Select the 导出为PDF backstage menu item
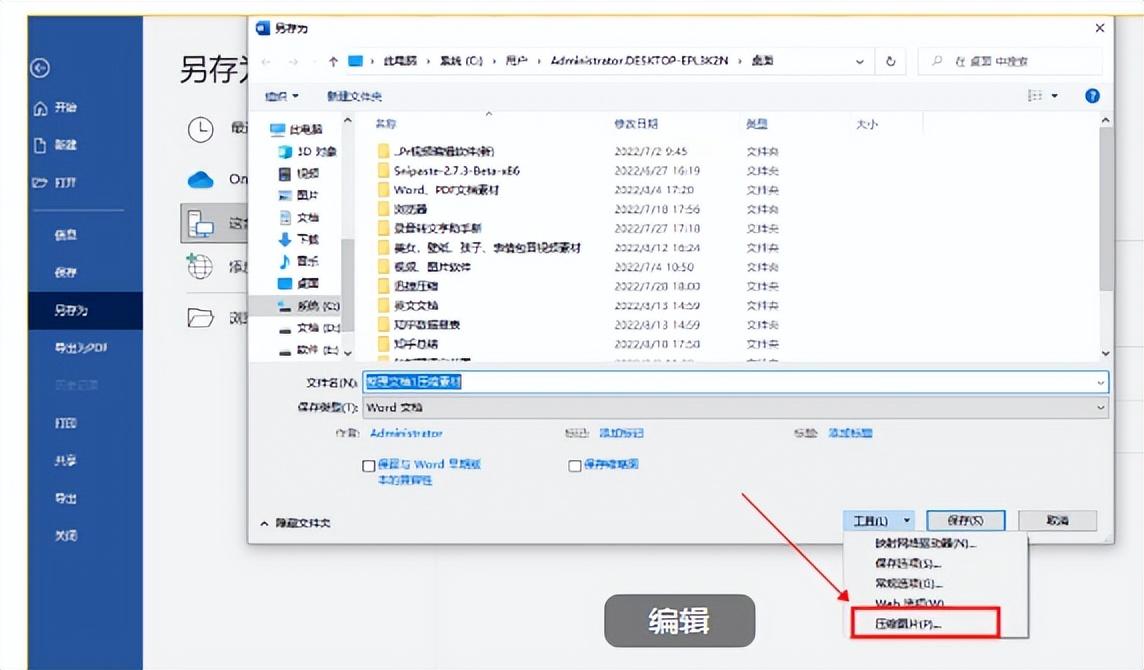The height and width of the screenshot is (670, 1144). [80, 348]
